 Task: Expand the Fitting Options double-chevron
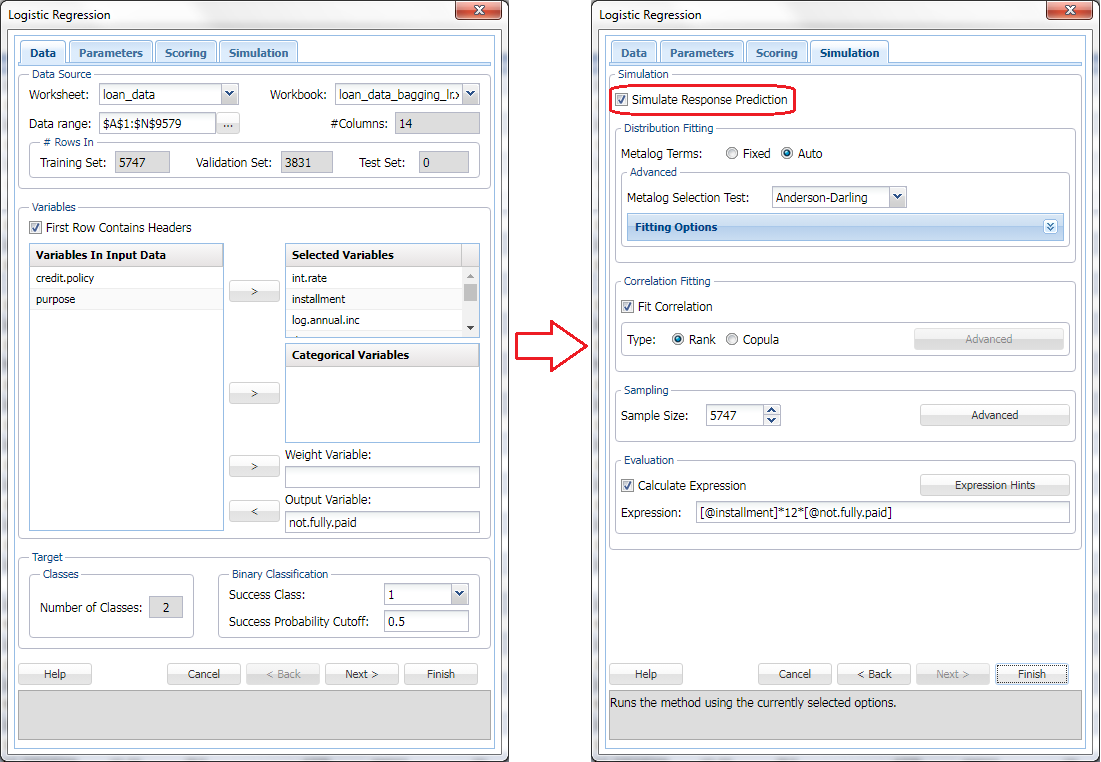tap(1050, 227)
